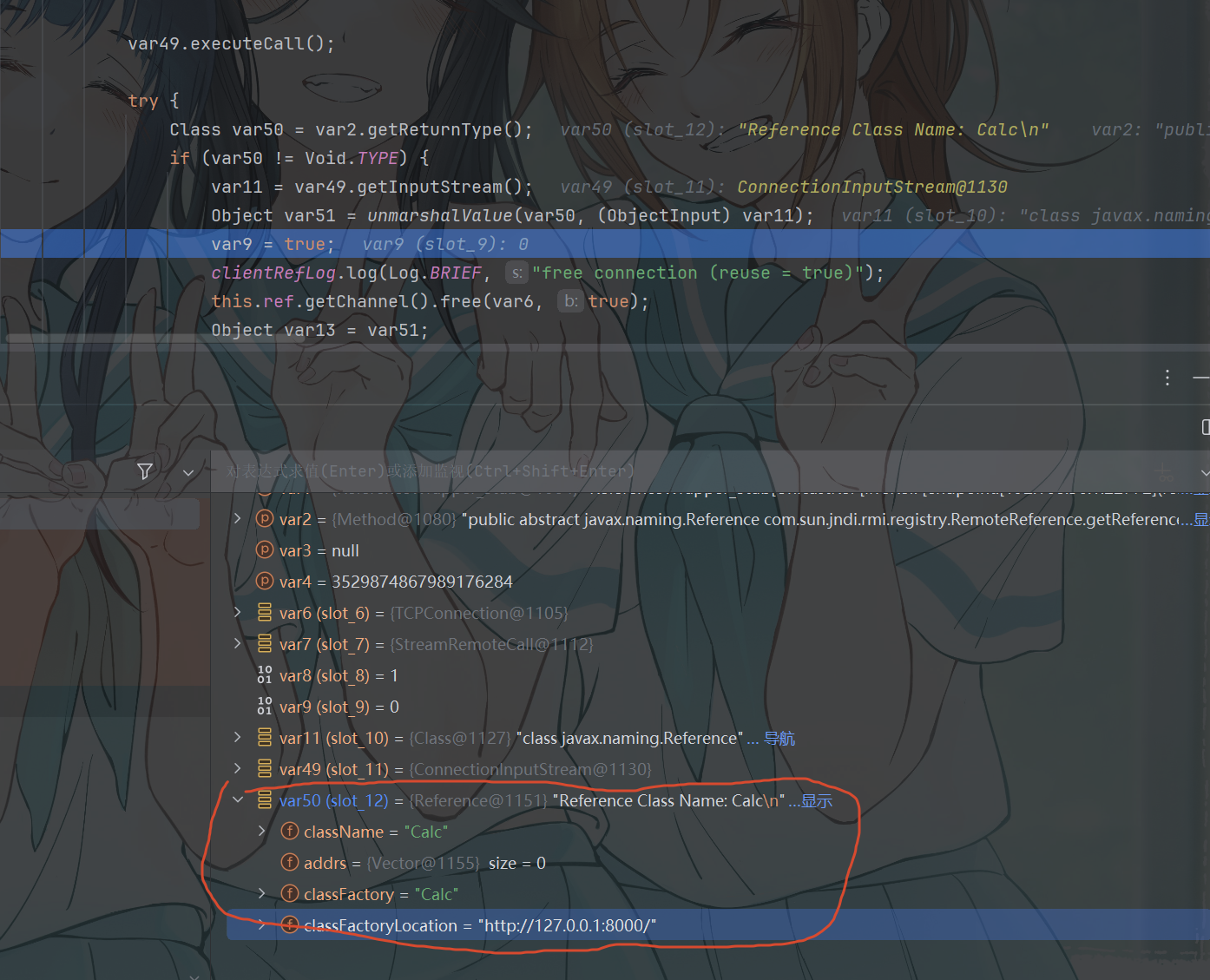Select the var9 (slot_9) = 0 row
Image resolution: width=1210 pixels, height=980 pixels.
click(x=710, y=707)
